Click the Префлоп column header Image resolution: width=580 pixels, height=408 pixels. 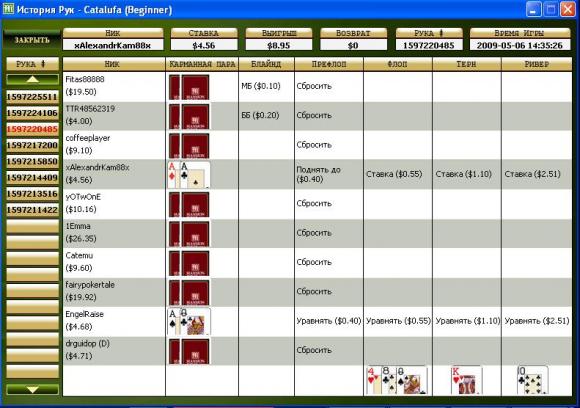click(329, 64)
